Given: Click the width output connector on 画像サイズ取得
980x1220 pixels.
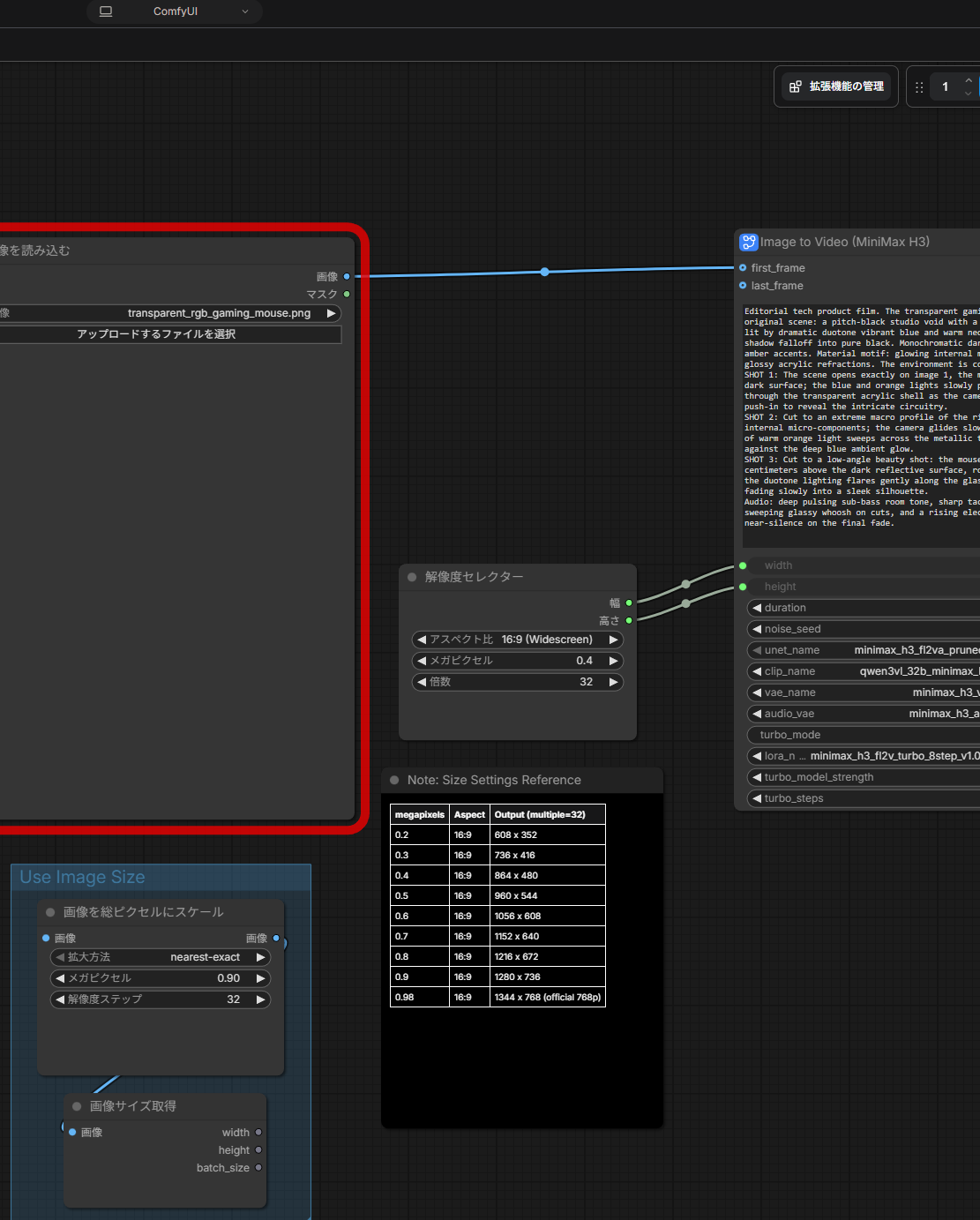Looking at the screenshot, I should [258, 1132].
